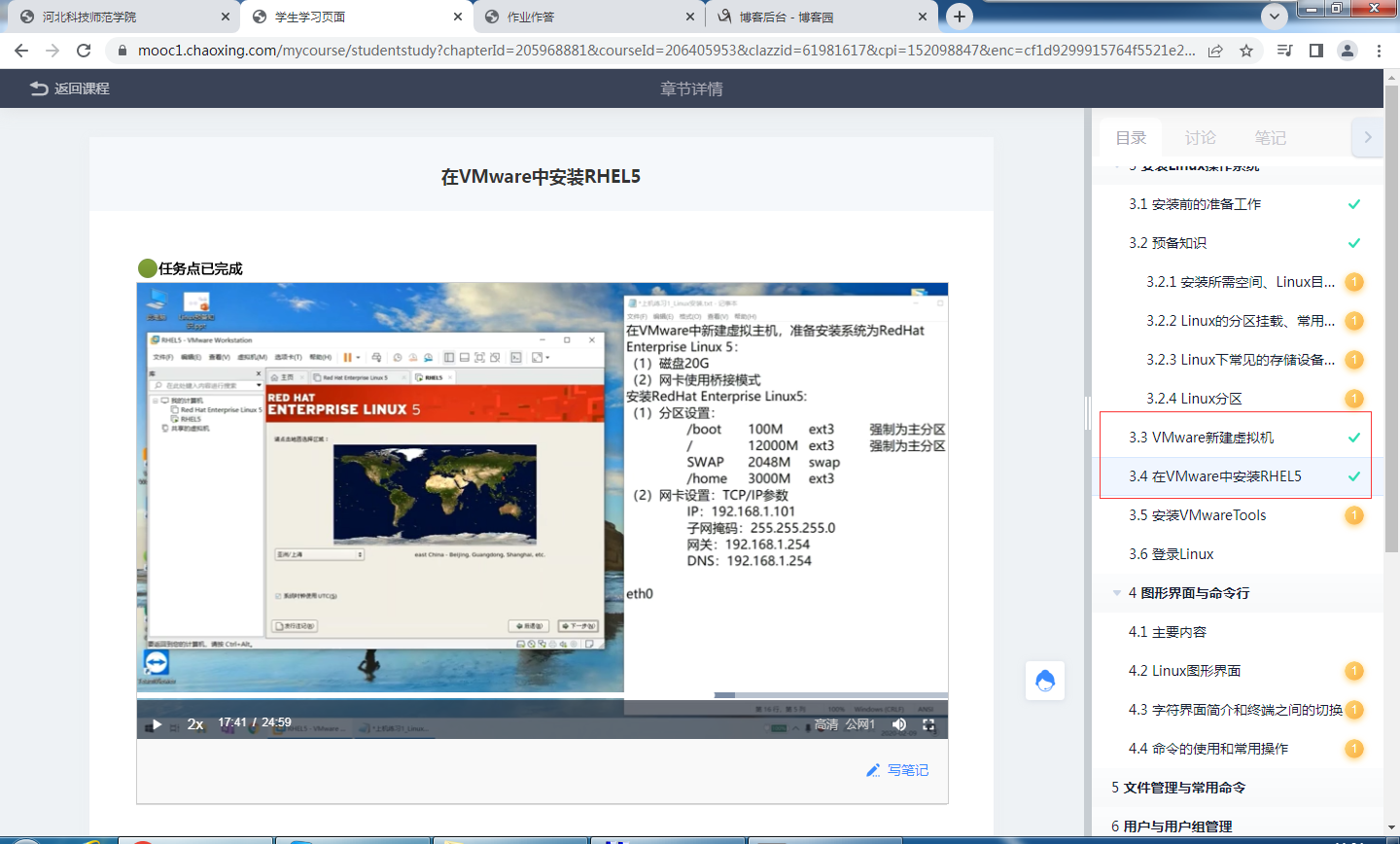
Task: Open section 3.2.4 Linux分区
Action: tap(1194, 399)
